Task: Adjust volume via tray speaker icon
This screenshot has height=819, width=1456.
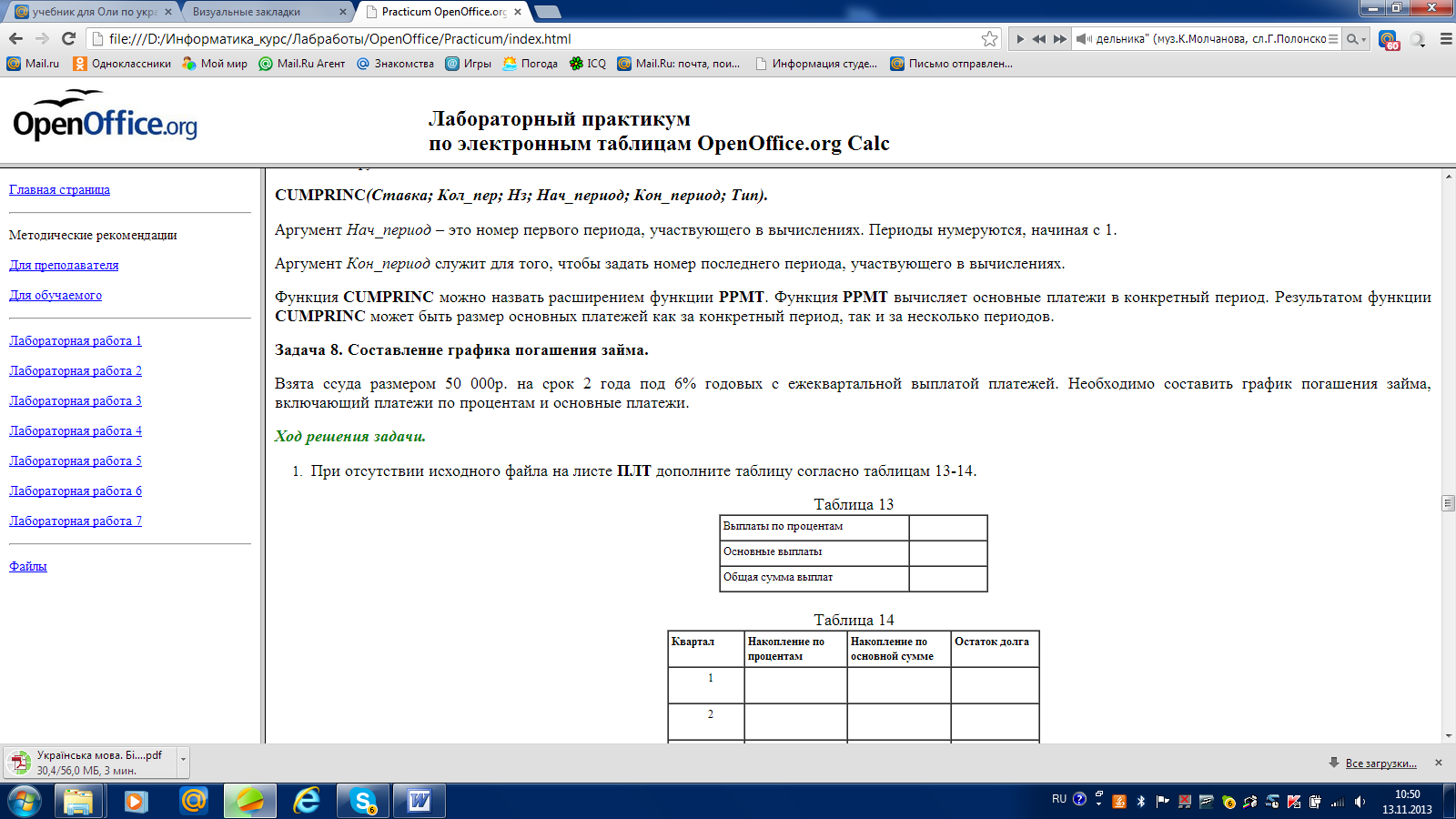Action: point(1360,802)
